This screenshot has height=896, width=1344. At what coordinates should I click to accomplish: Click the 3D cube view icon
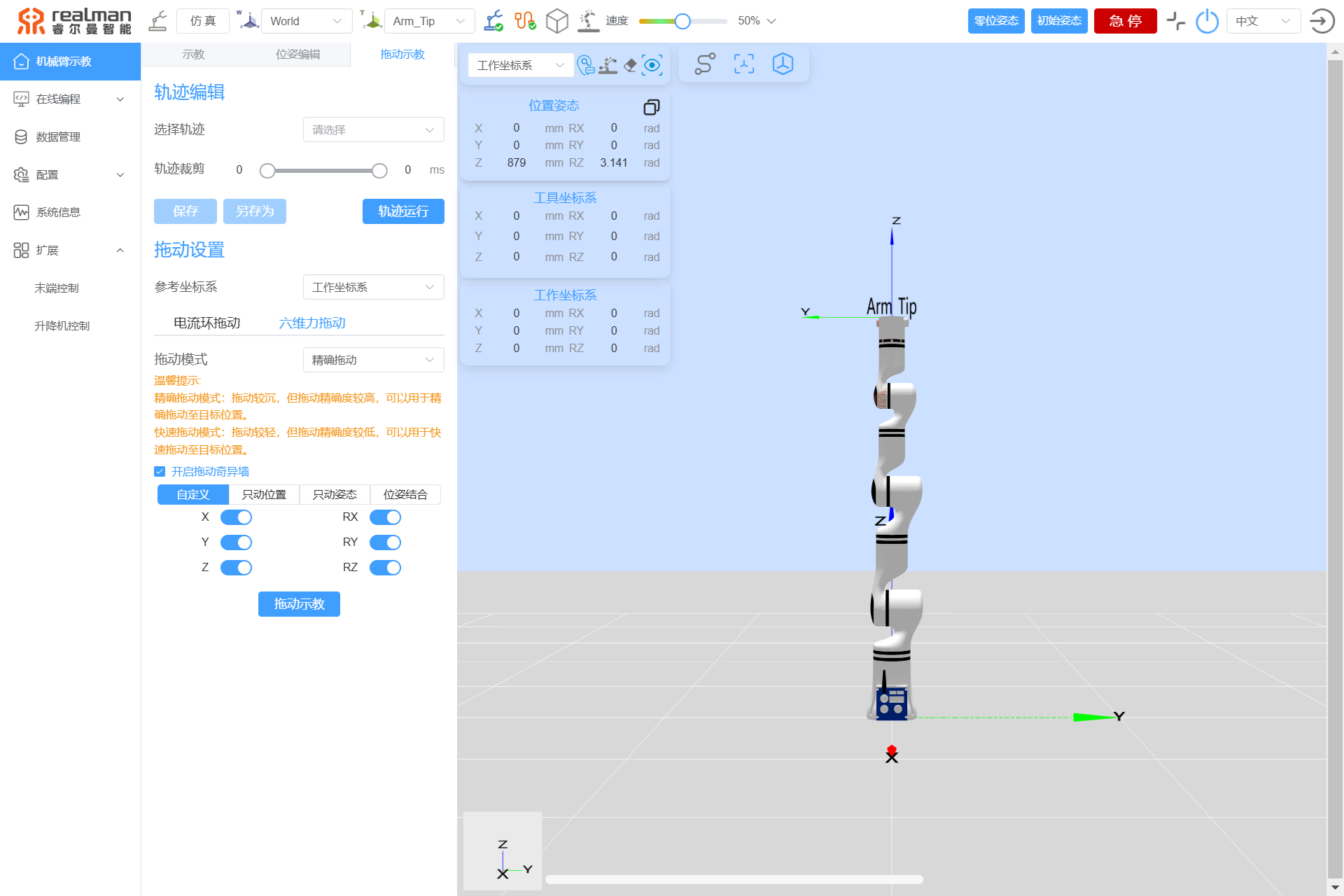tap(783, 64)
